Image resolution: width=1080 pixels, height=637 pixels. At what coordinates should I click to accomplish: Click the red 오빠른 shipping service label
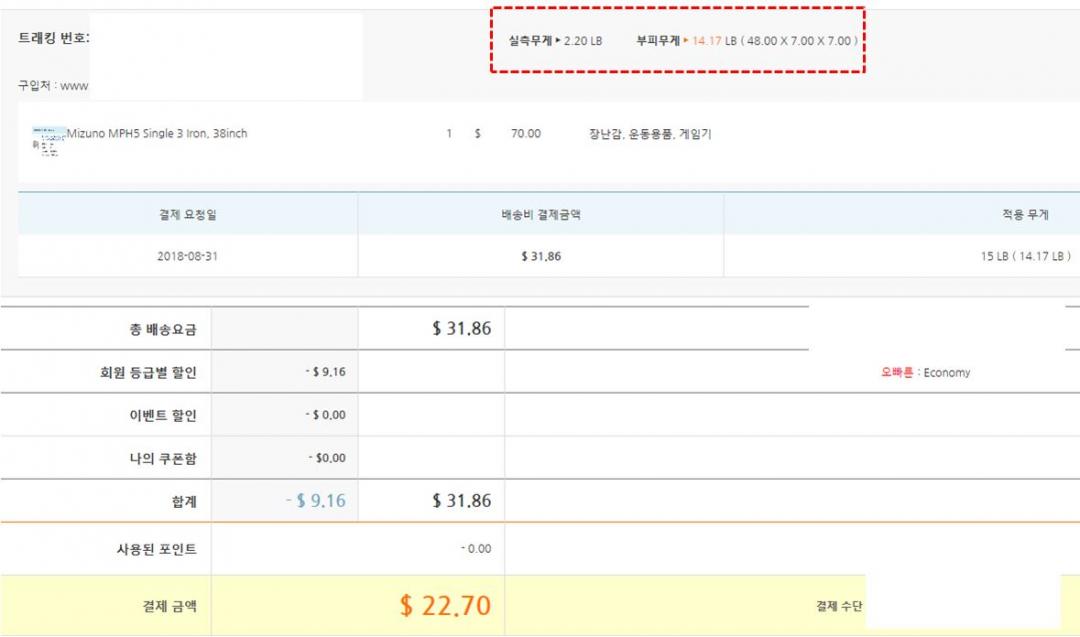click(x=896, y=372)
